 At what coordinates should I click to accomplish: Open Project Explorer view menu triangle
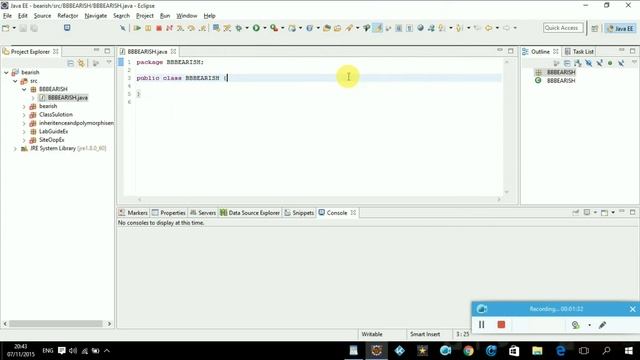point(109,62)
